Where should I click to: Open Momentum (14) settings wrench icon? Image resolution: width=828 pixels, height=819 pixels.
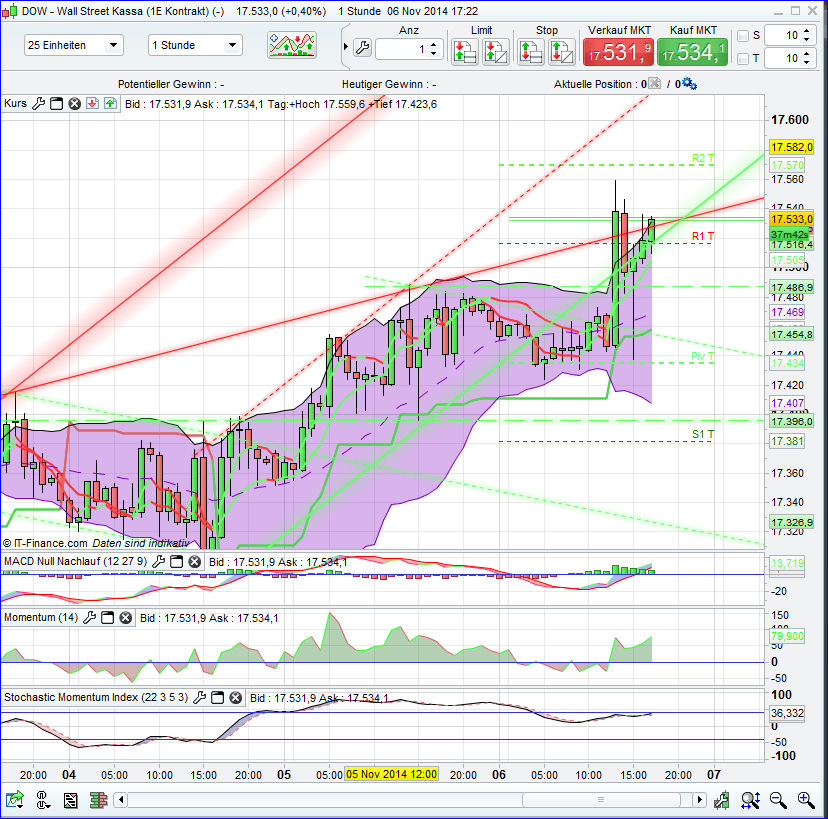pyautogui.click(x=89, y=617)
